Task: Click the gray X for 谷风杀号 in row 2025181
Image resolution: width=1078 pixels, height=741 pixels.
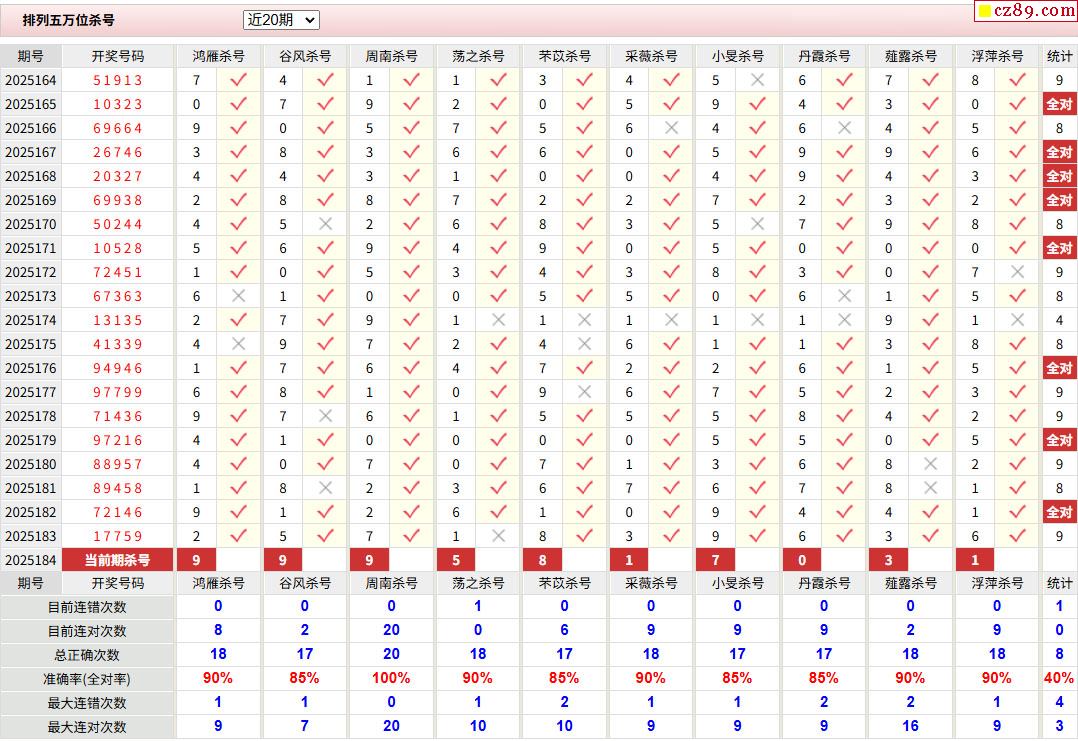Action: pyautogui.click(x=325, y=488)
